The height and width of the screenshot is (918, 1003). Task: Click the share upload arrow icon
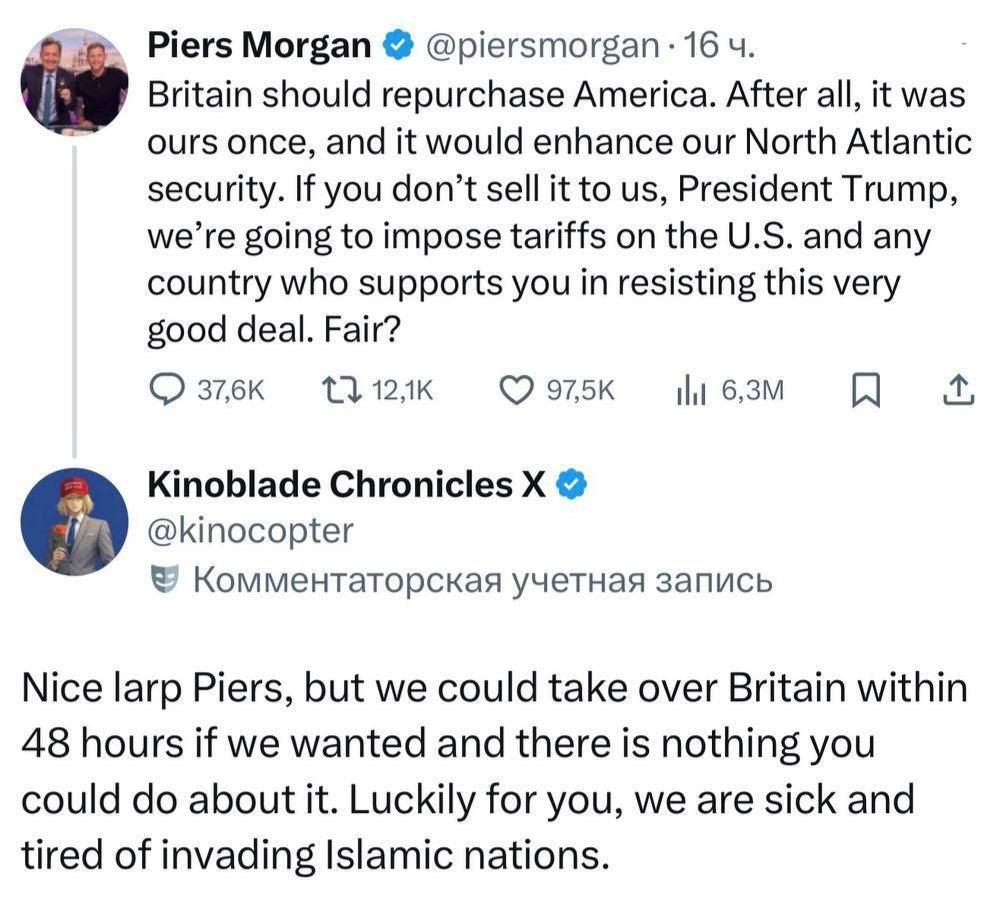pyautogui.click(x=957, y=391)
